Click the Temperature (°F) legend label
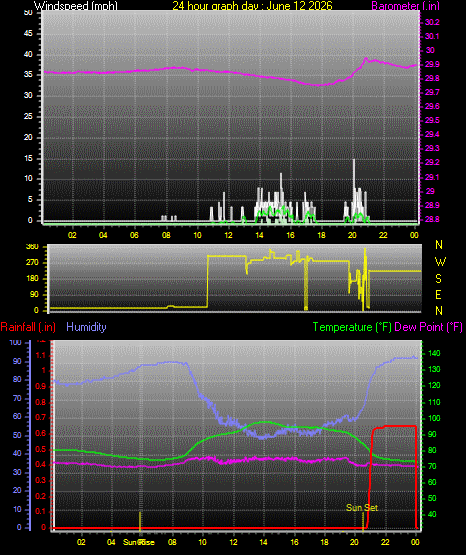The image size is (466, 555). [x=352, y=327]
